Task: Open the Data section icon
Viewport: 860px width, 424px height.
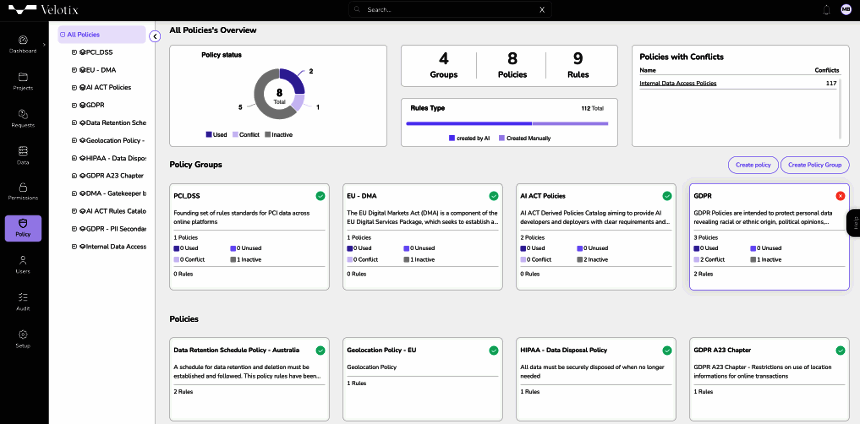Action: point(23,150)
